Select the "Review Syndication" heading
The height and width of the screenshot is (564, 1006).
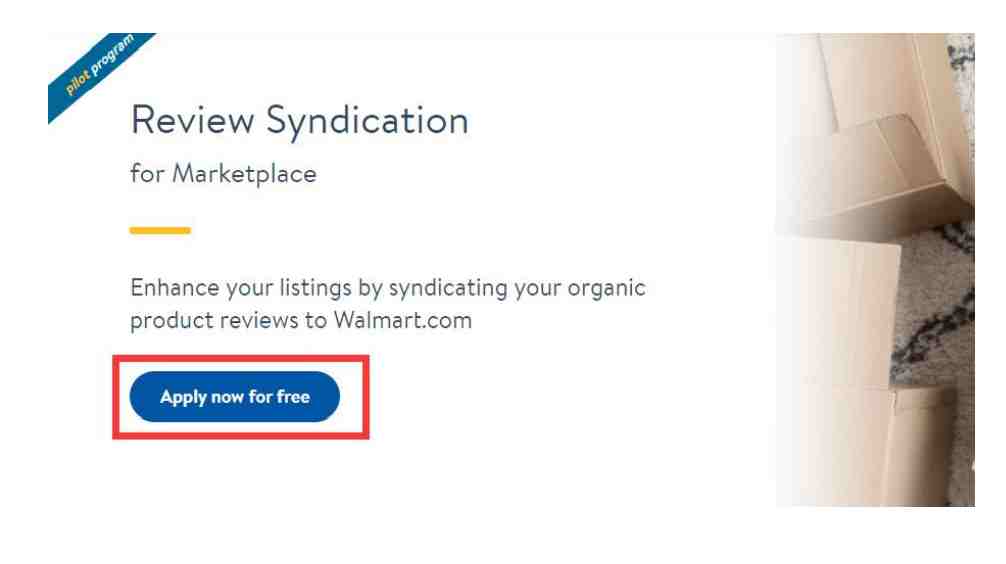(299, 121)
